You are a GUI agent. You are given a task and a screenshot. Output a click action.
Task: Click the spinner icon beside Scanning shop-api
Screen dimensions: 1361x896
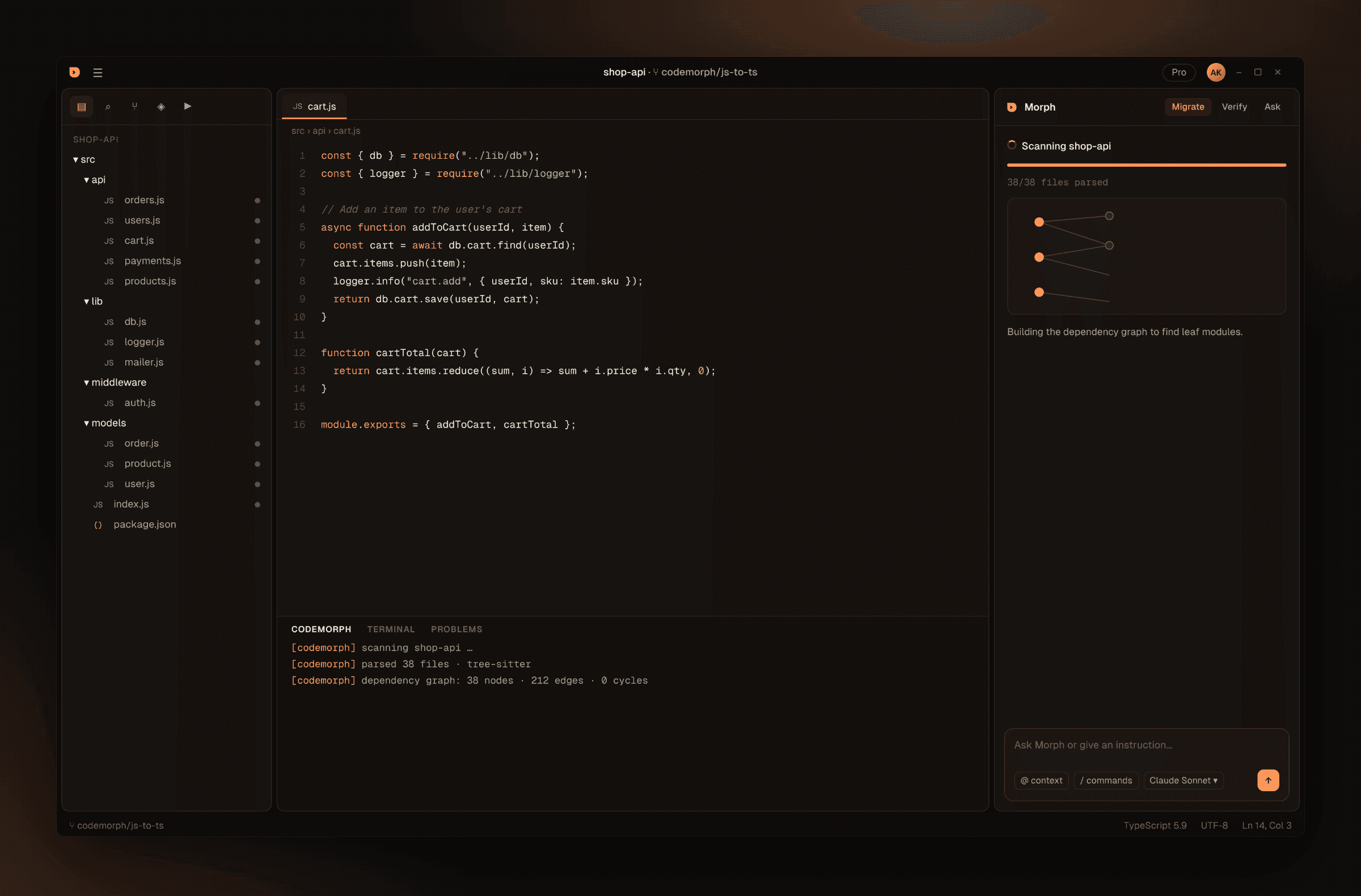(1012, 145)
